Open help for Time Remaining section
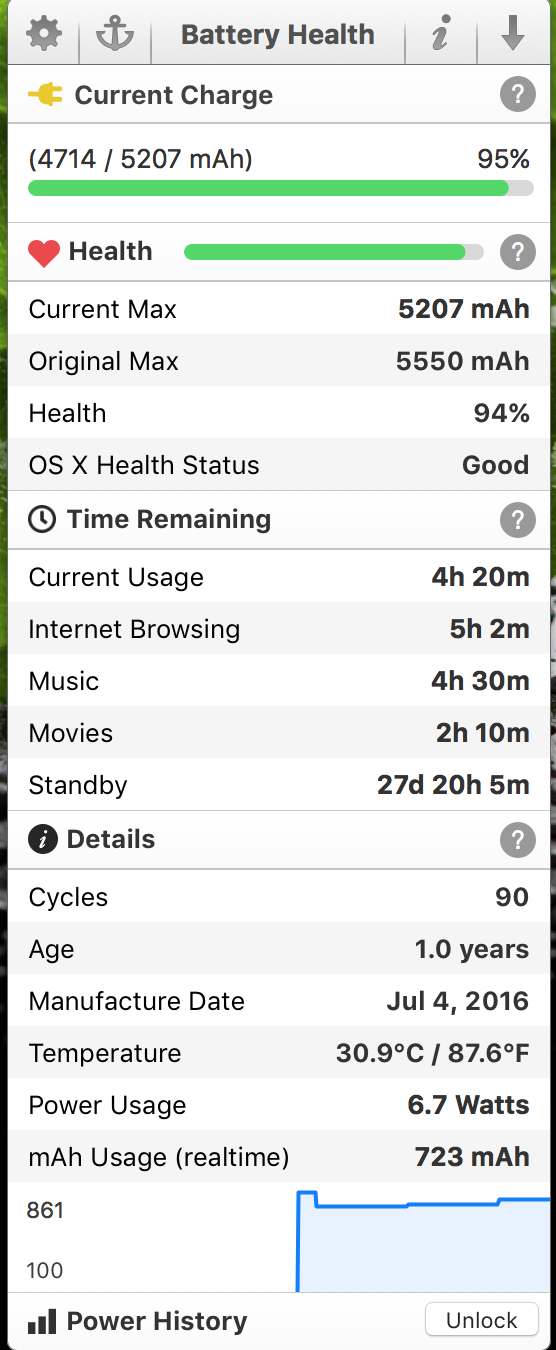 pyautogui.click(x=517, y=520)
